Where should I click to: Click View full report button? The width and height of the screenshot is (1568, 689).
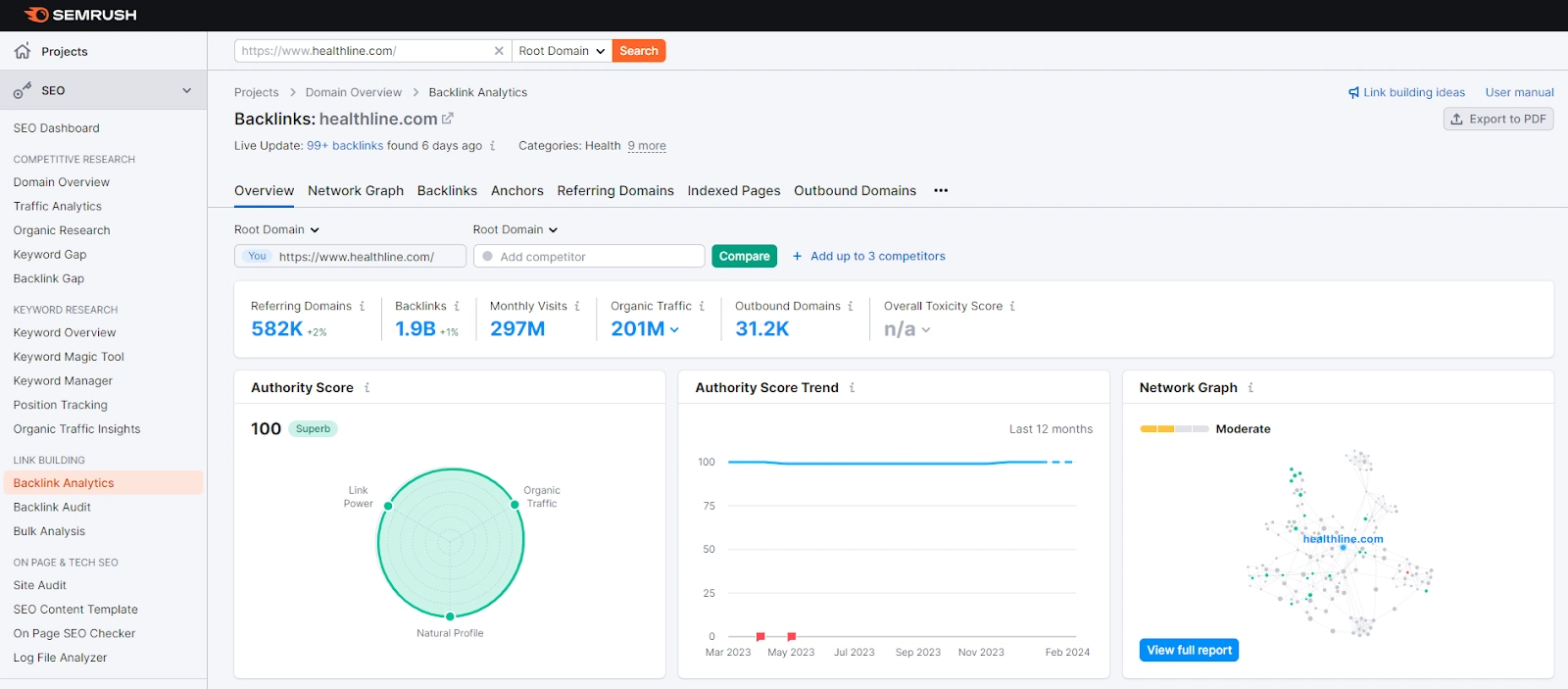pos(1190,651)
